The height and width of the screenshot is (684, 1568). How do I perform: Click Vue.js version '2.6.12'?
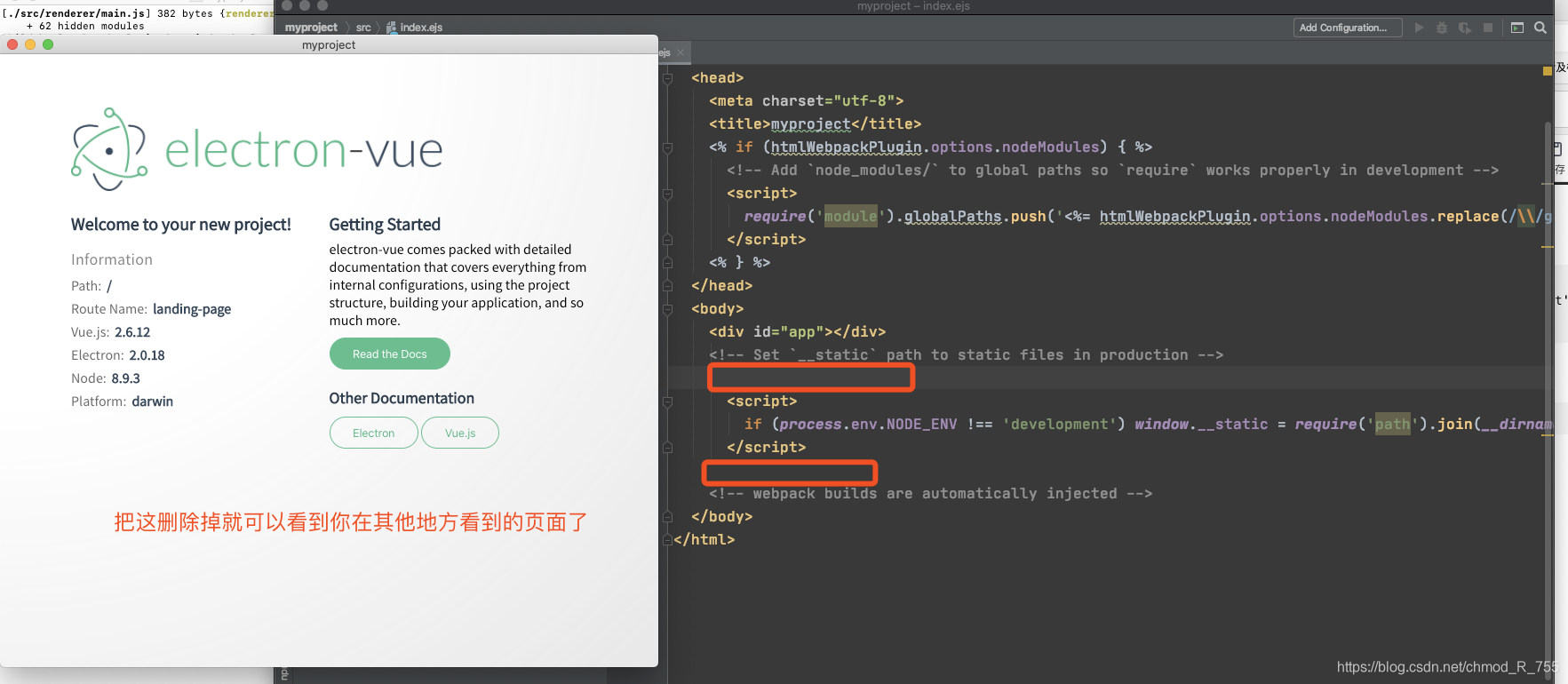click(132, 332)
